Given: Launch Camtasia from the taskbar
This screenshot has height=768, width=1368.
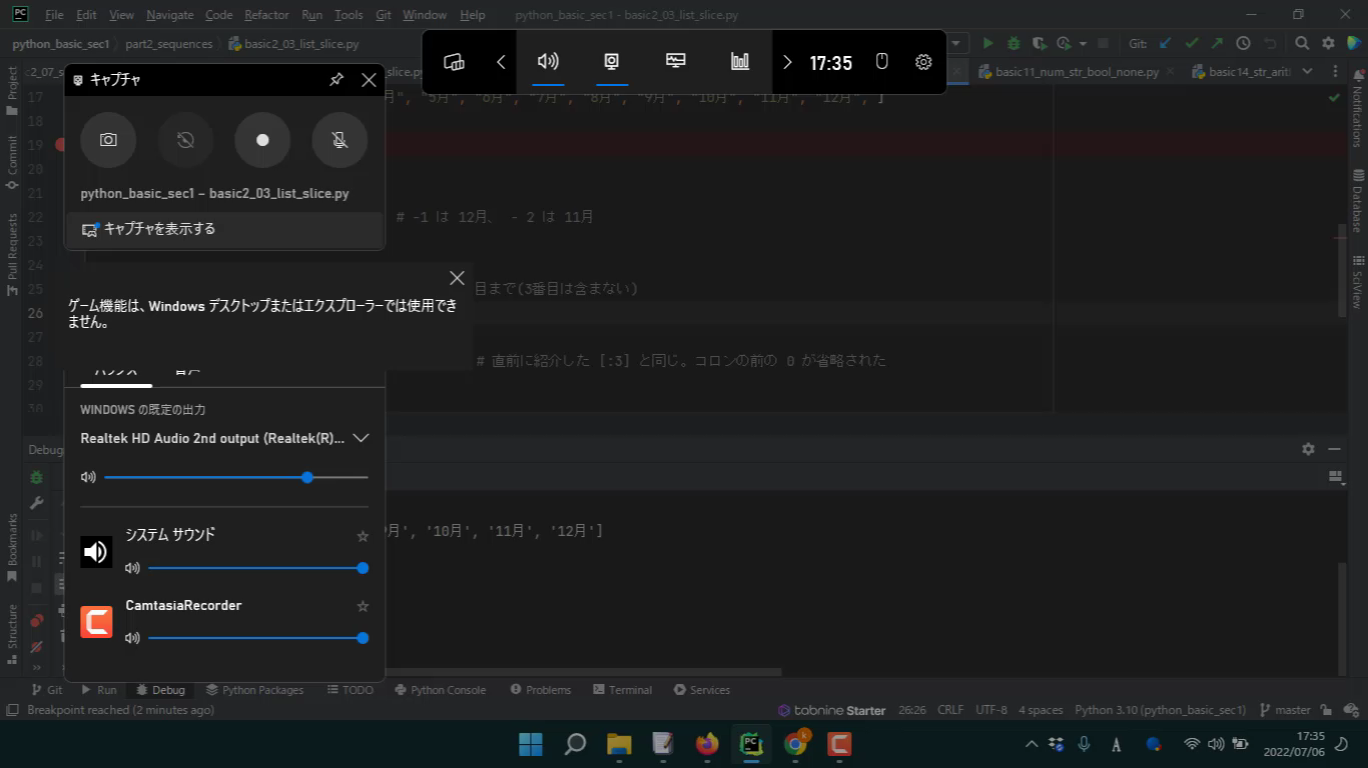Looking at the screenshot, I should pyautogui.click(x=839, y=744).
